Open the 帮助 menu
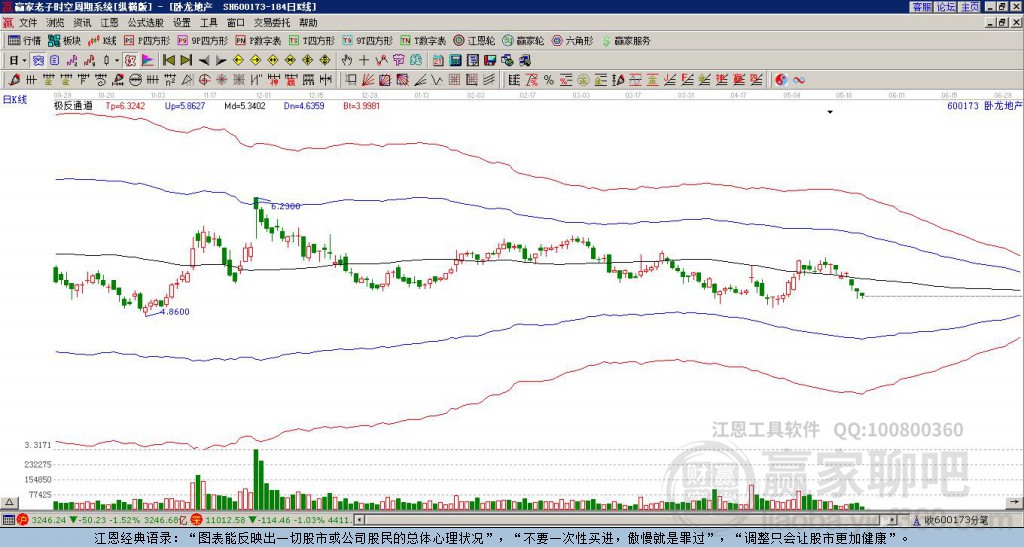1024x548 pixels. [x=308, y=23]
